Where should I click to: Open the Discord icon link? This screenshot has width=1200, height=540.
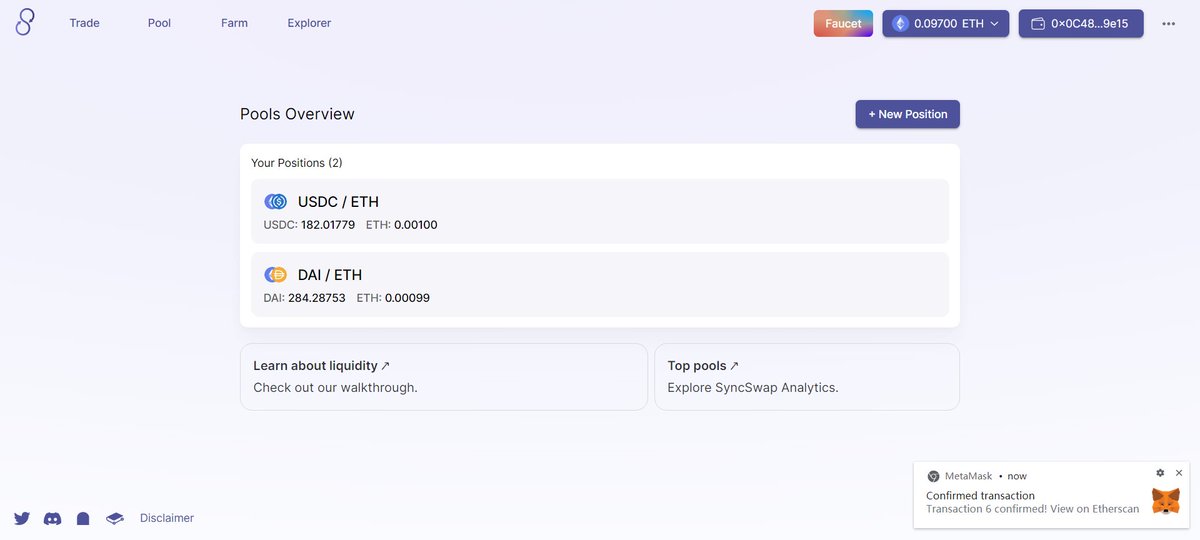click(x=52, y=518)
